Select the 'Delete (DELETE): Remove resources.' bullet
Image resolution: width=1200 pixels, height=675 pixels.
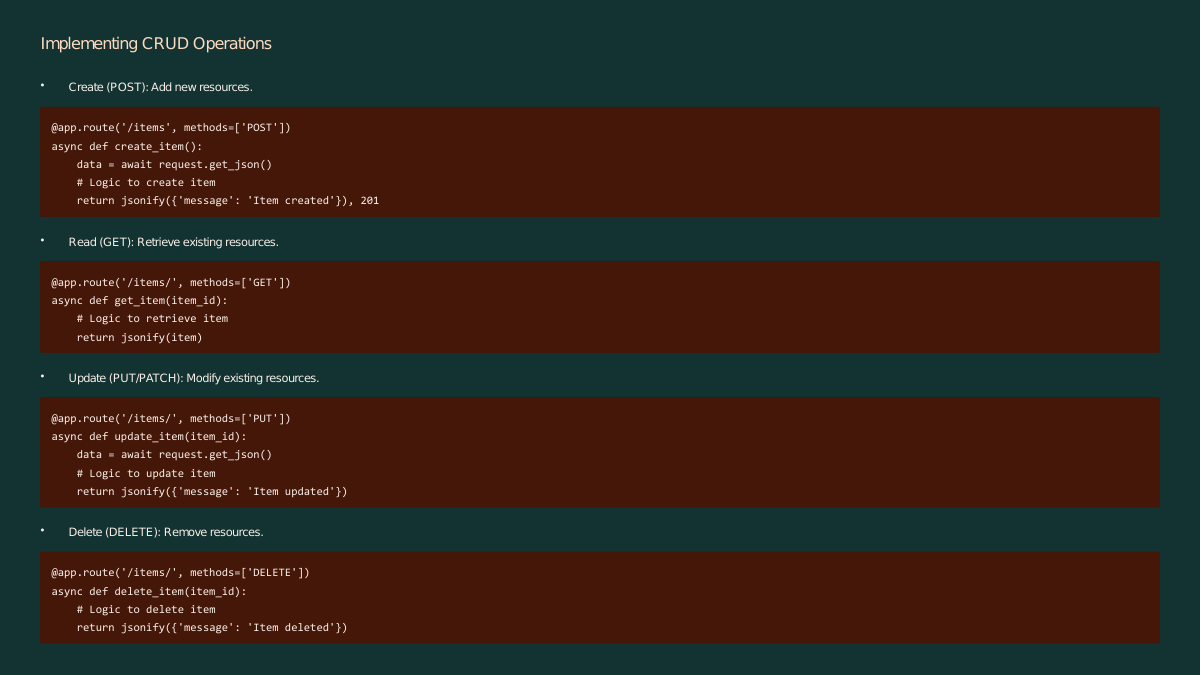click(166, 532)
